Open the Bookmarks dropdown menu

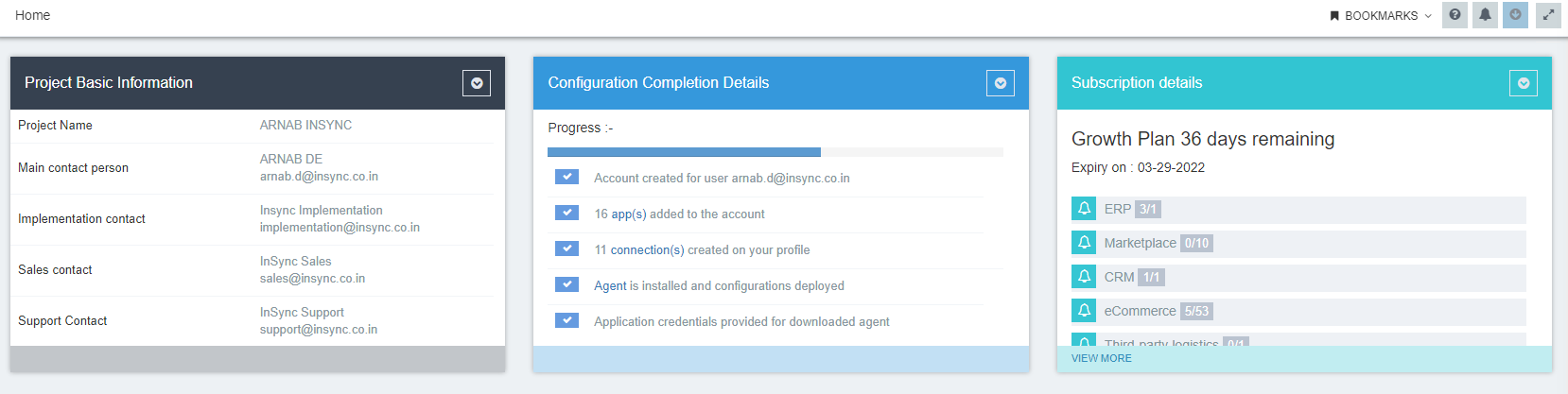coord(1381,16)
